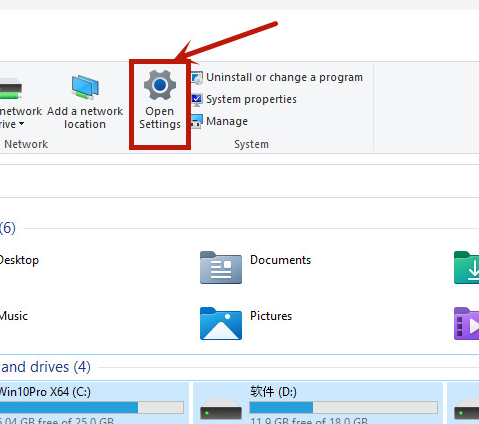Image resolution: width=479 pixels, height=424 pixels.
Task: Click the Uninstall or change a program icon
Action: coord(197,78)
